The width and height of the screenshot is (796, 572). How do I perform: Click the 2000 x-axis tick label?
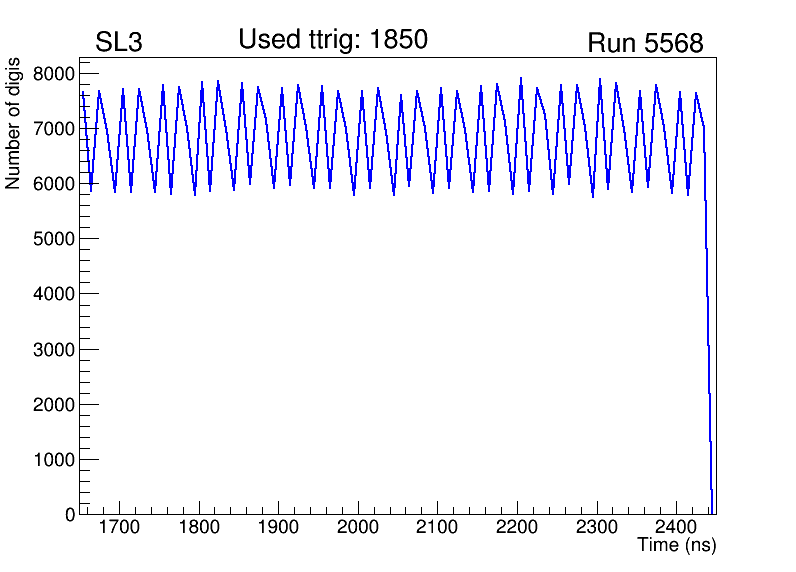pos(358,528)
